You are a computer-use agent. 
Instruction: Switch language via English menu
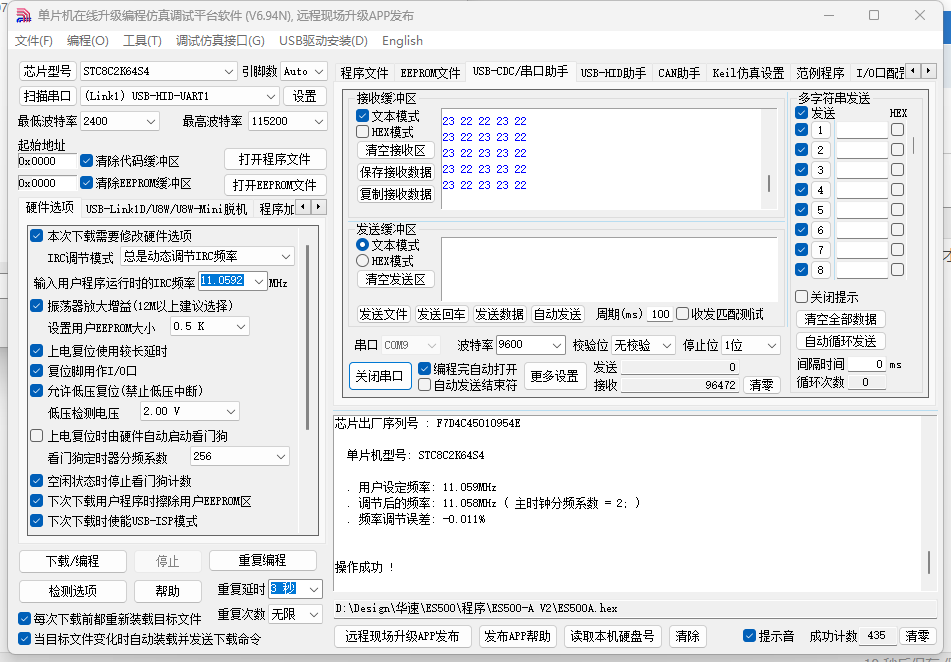[402, 41]
